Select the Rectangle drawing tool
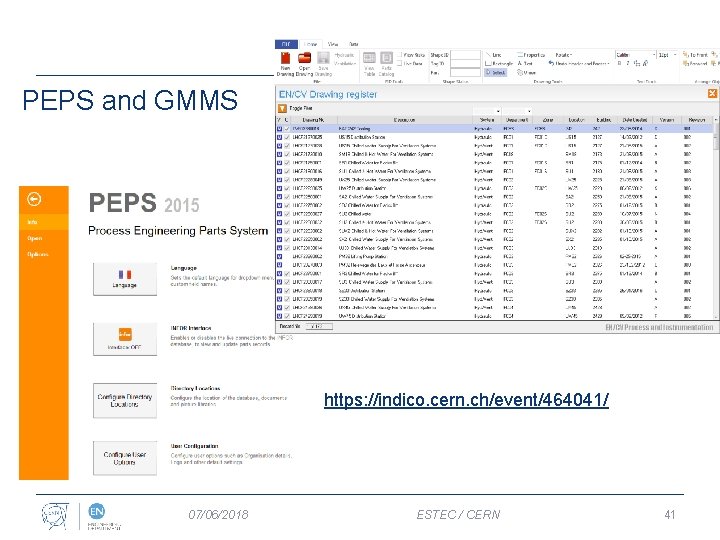This screenshot has width=720, height=540. click(499, 63)
